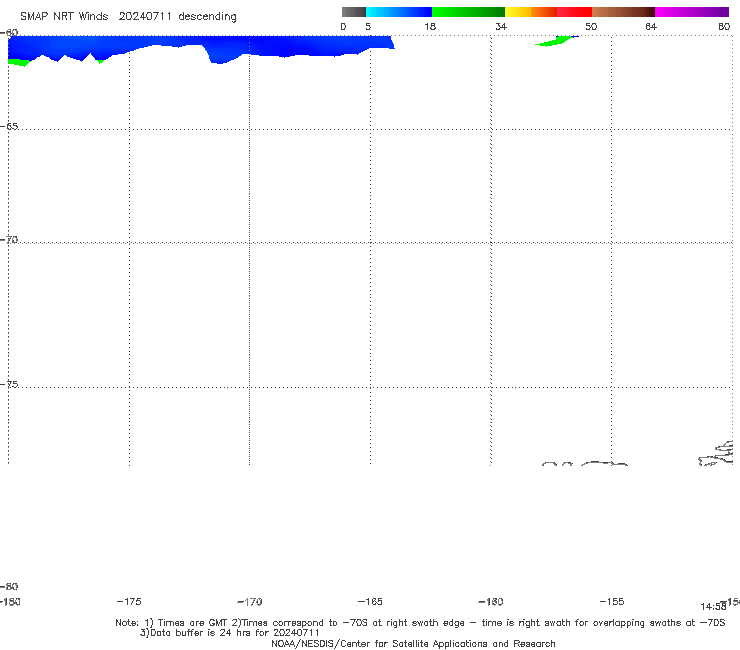Click the longitude label '-165'
Image resolution: width=740 pixels, height=650 pixels.
370,601
